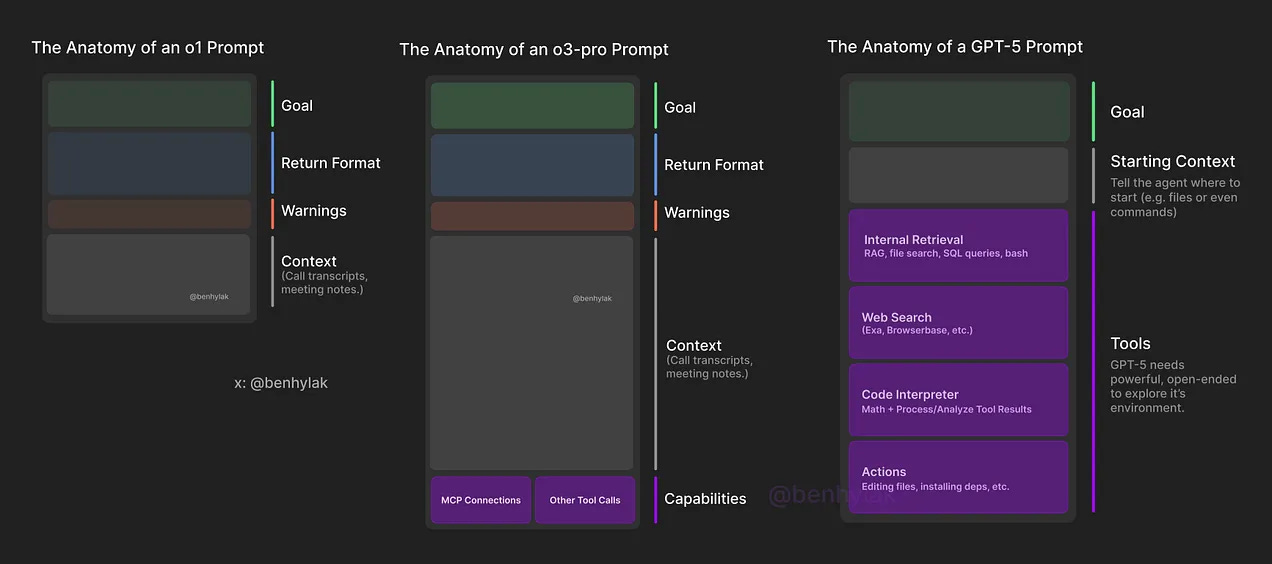Image resolution: width=1272 pixels, height=564 pixels.
Task: Select the green Goal block in o1 diagram
Action: (149, 104)
